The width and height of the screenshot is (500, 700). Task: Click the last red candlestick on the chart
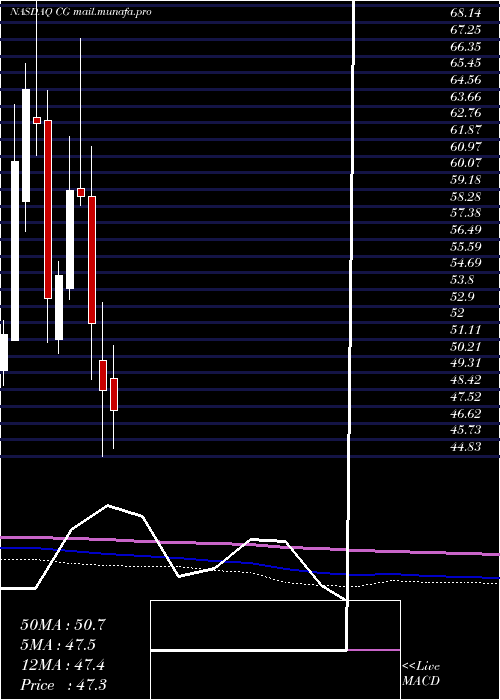(x=114, y=394)
